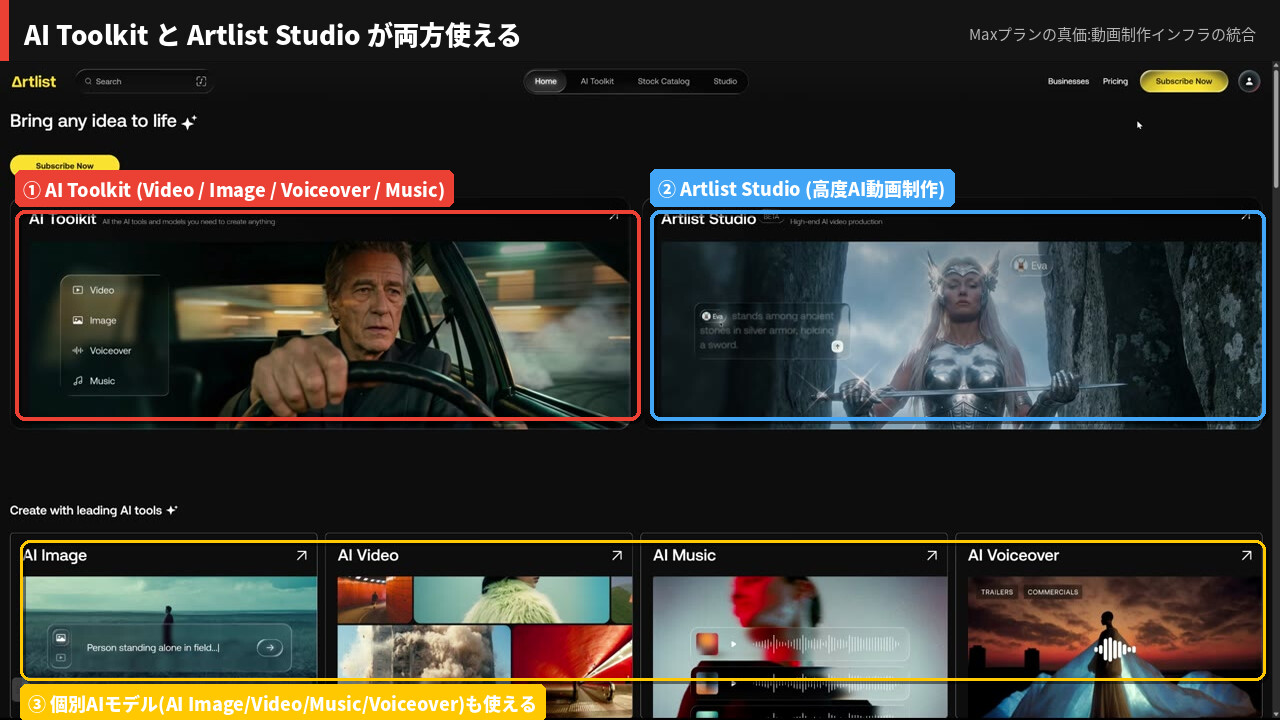Open the Studio tab
1280x720 pixels.
pyautogui.click(x=725, y=81)
